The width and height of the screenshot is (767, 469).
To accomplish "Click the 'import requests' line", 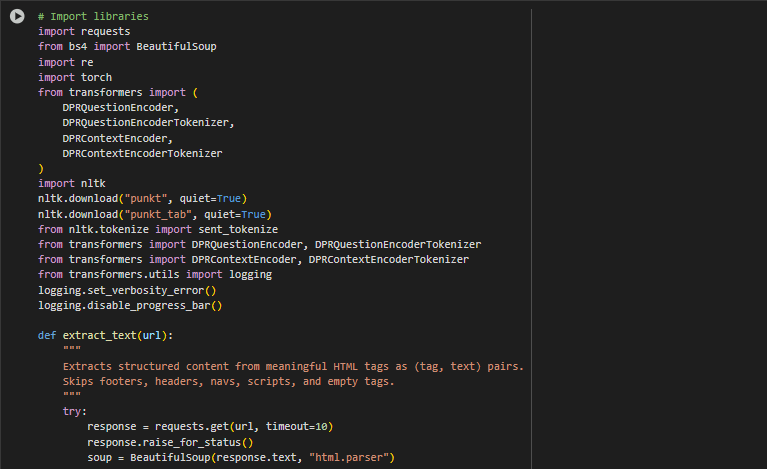I will click(x=84, y=31).
